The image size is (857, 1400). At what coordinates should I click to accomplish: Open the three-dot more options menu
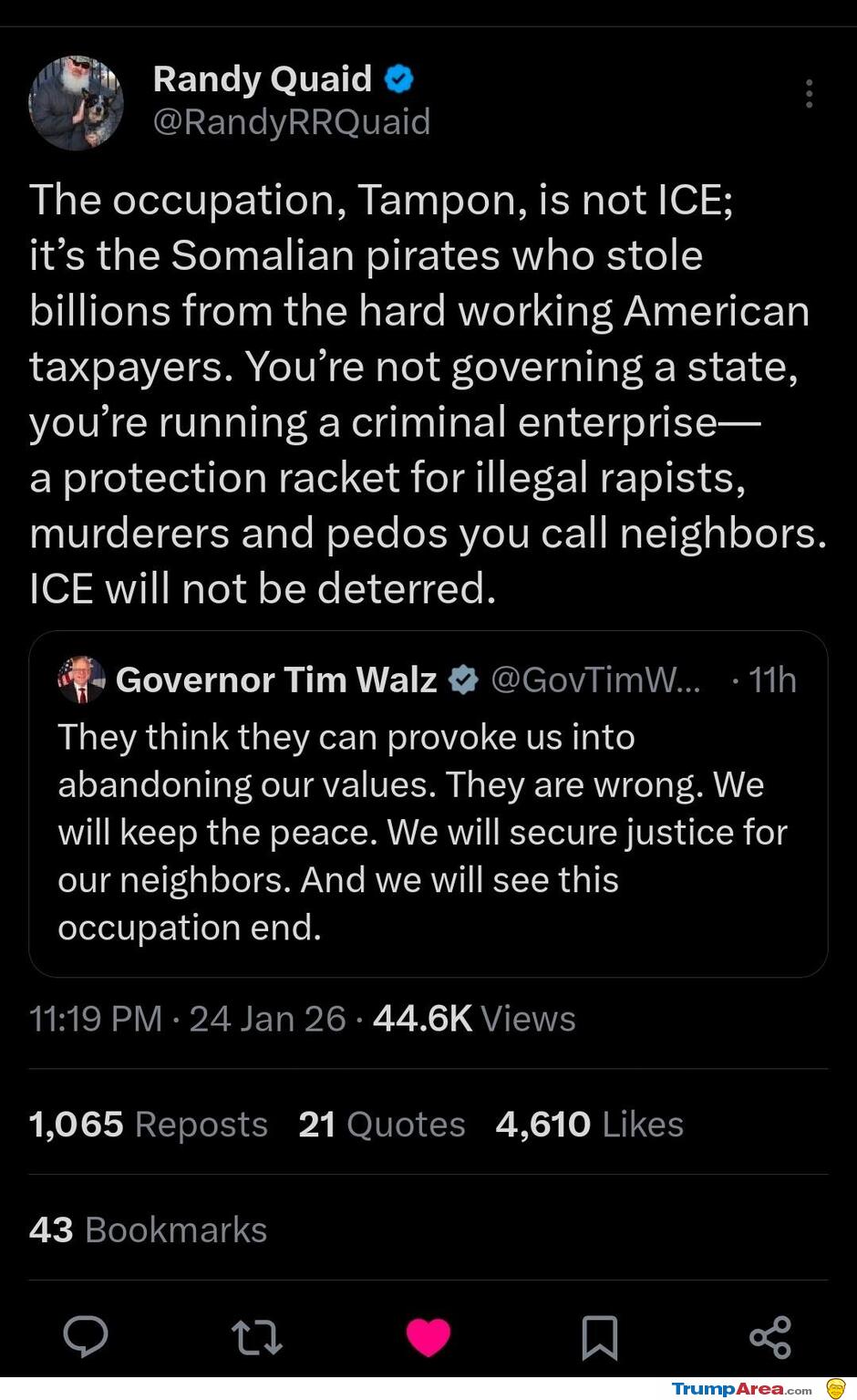(808, 94)
